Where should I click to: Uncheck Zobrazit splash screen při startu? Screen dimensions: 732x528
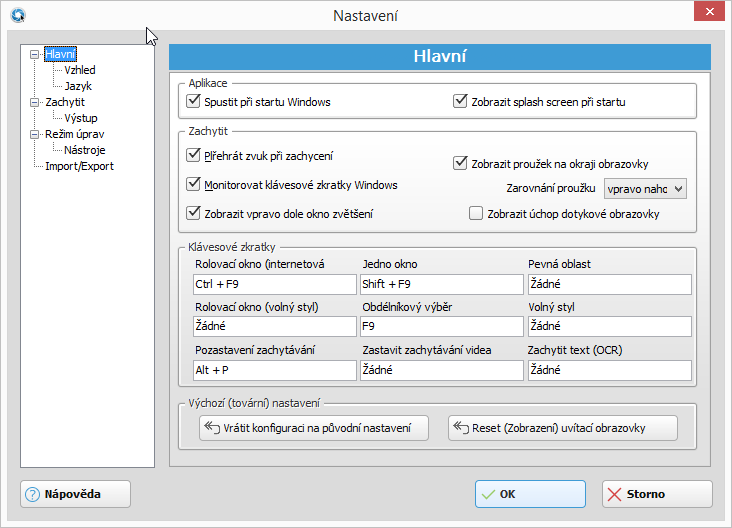pos(460,101)
